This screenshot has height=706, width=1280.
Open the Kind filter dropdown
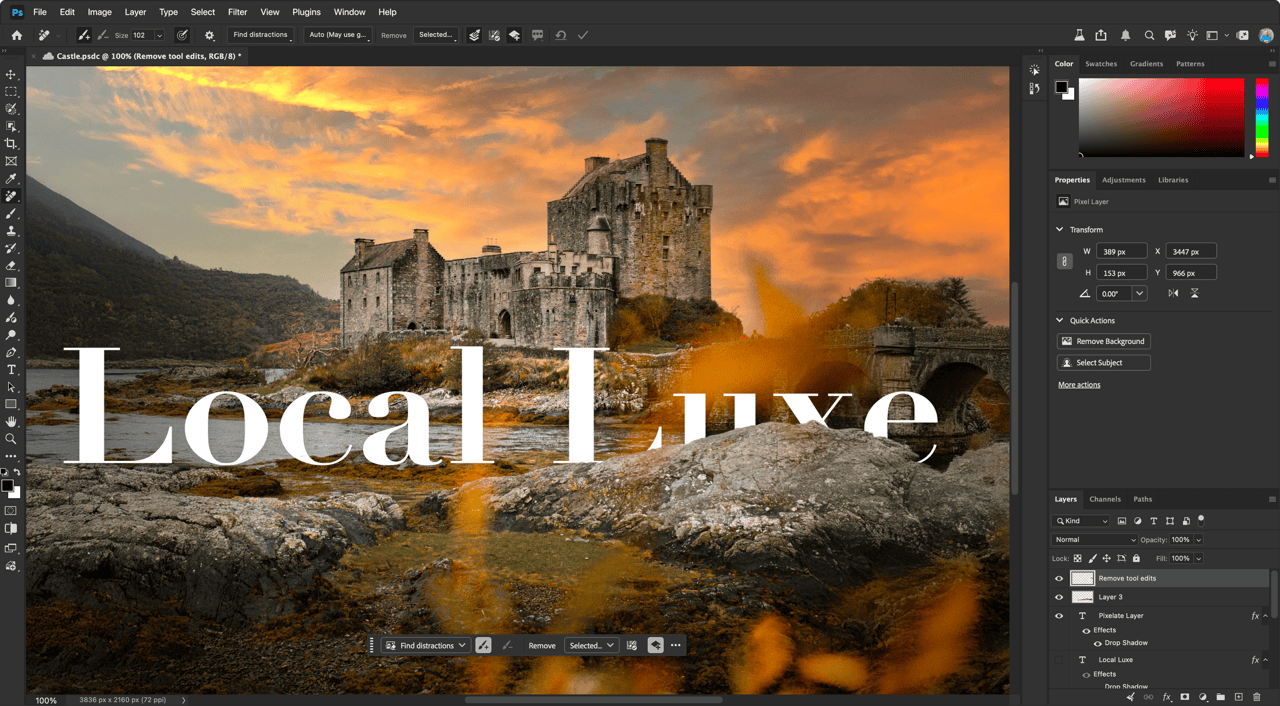(1081, 521)
